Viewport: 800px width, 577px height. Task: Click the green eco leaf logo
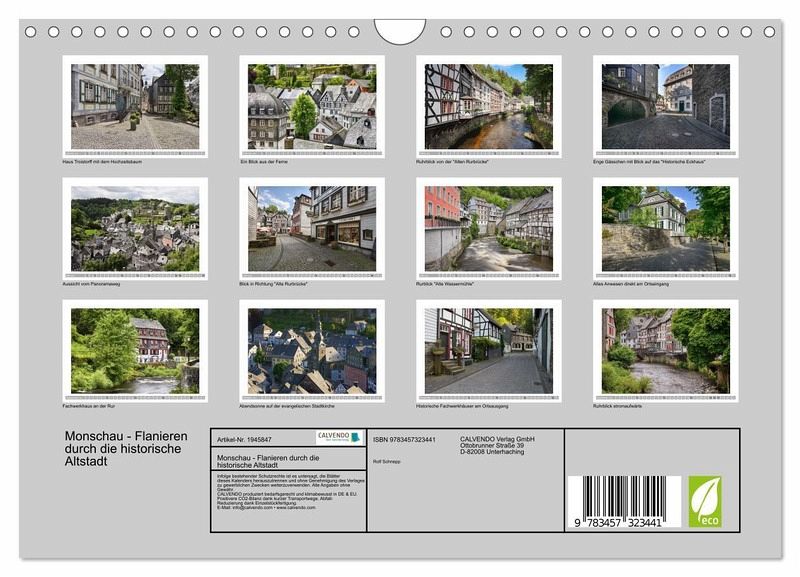coord(704,501)
